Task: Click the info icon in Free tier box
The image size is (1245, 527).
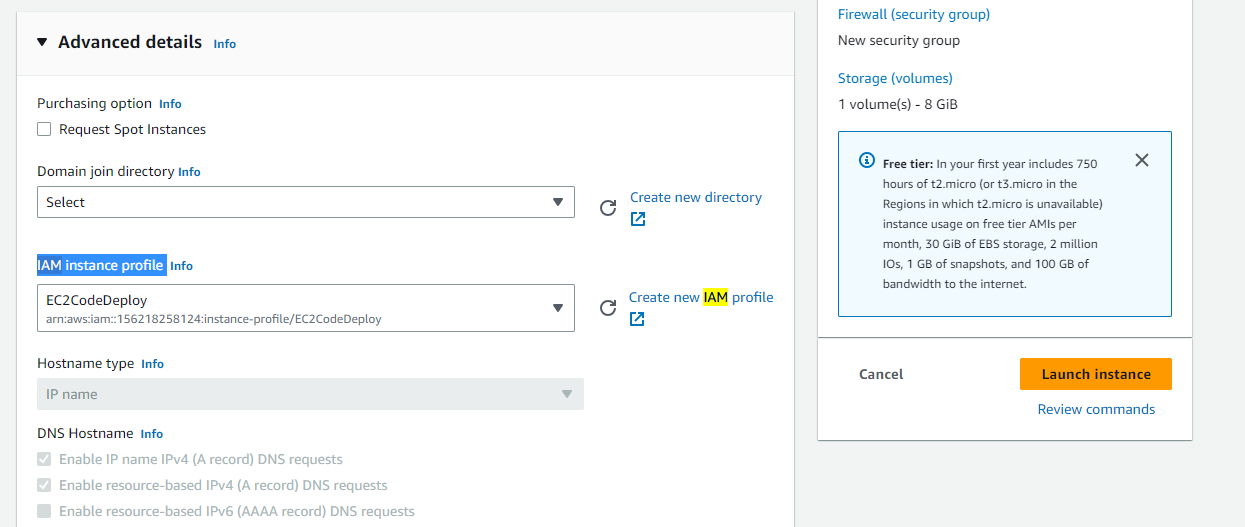Action: pos(867,161)
